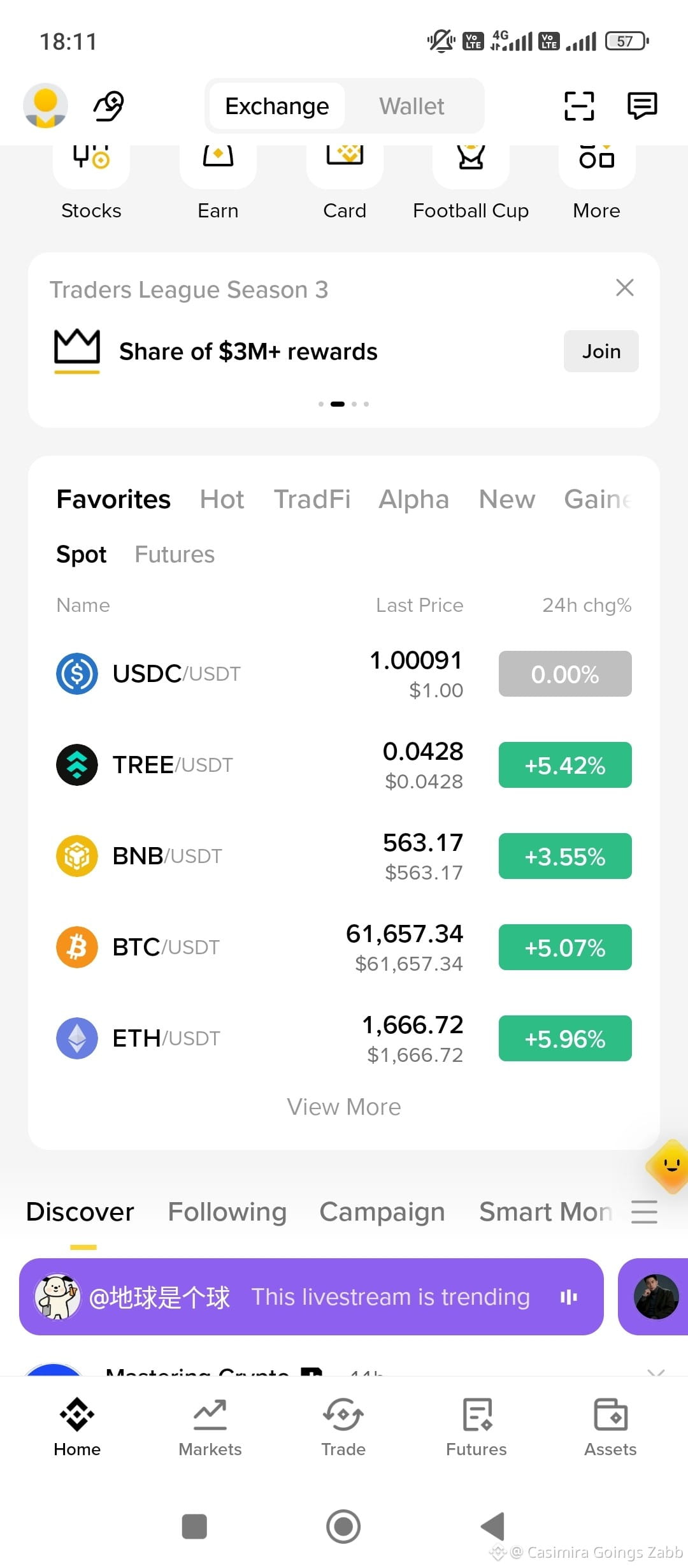
Task: Open the More services icon
Action: (597, 158)
